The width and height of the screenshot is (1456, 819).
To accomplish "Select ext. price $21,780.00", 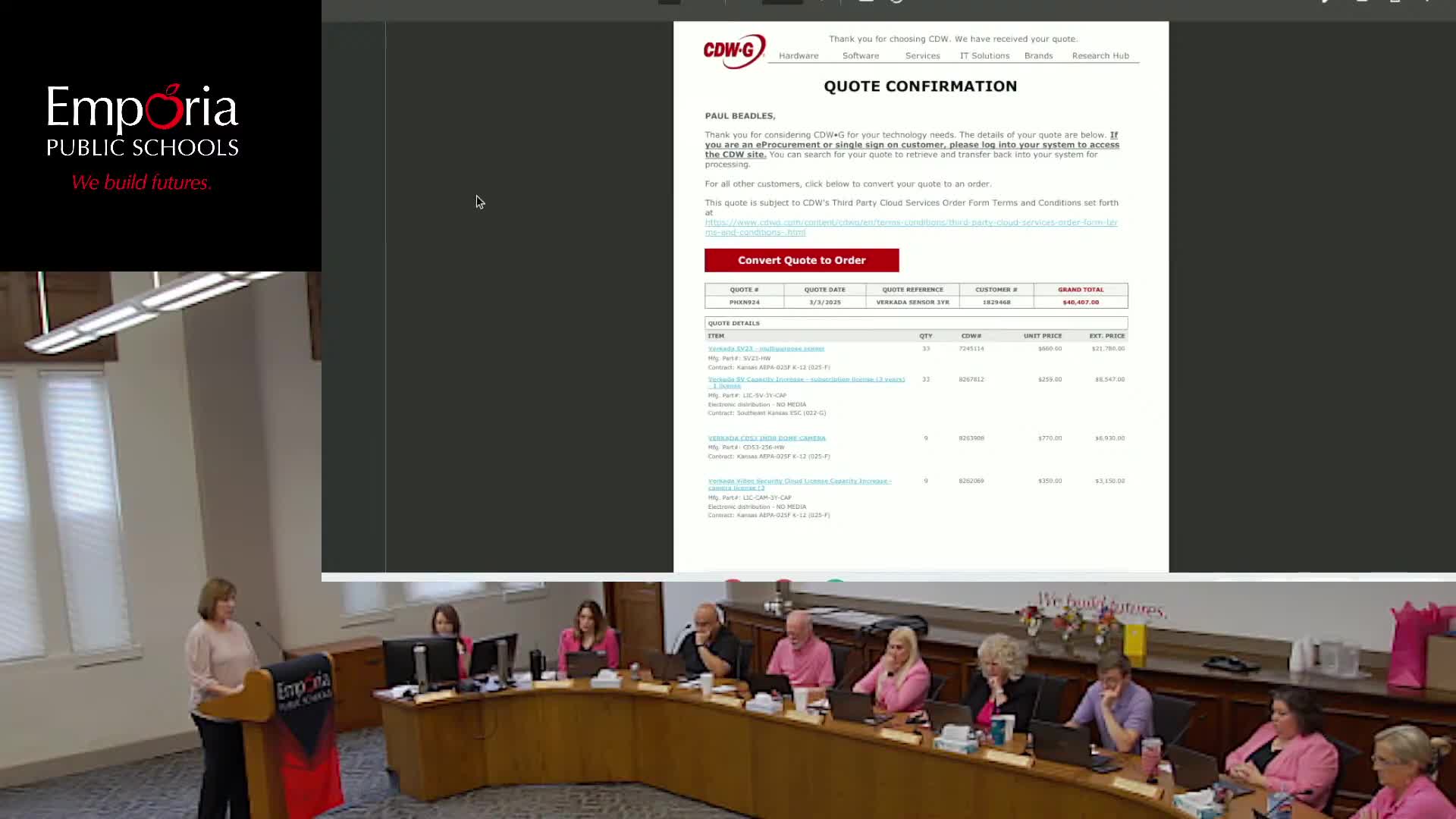I will [1108, 348].
